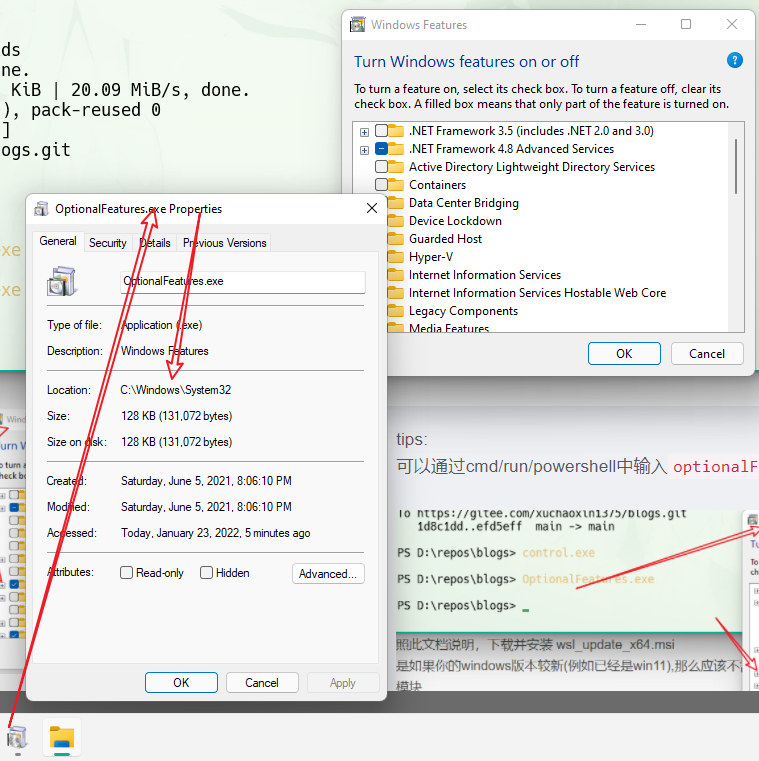Select Legacy Components feature

tap(463, 311)
